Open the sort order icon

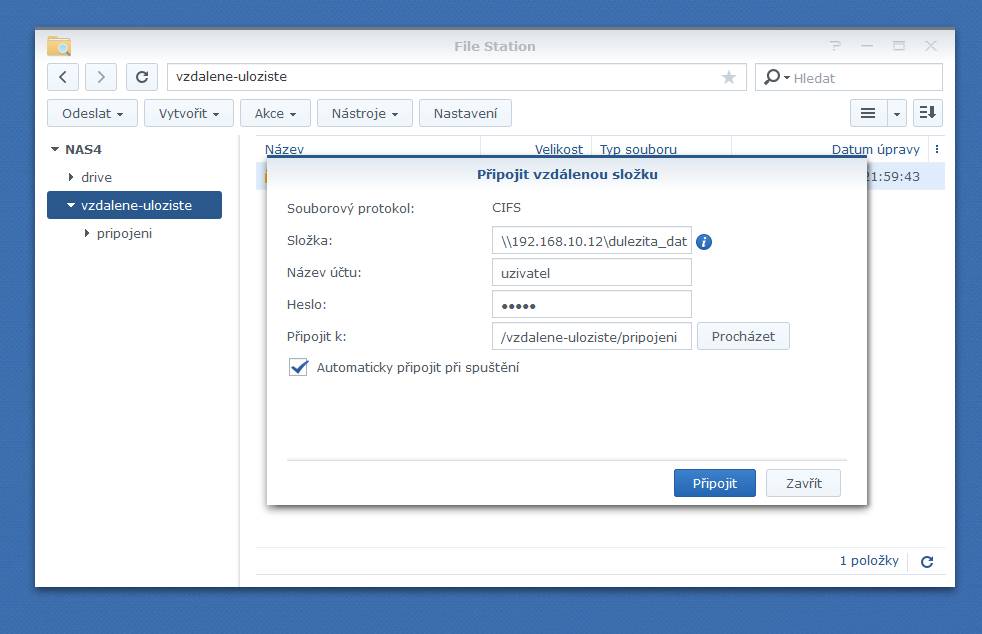pyautogui.click(x=927, y=113)
